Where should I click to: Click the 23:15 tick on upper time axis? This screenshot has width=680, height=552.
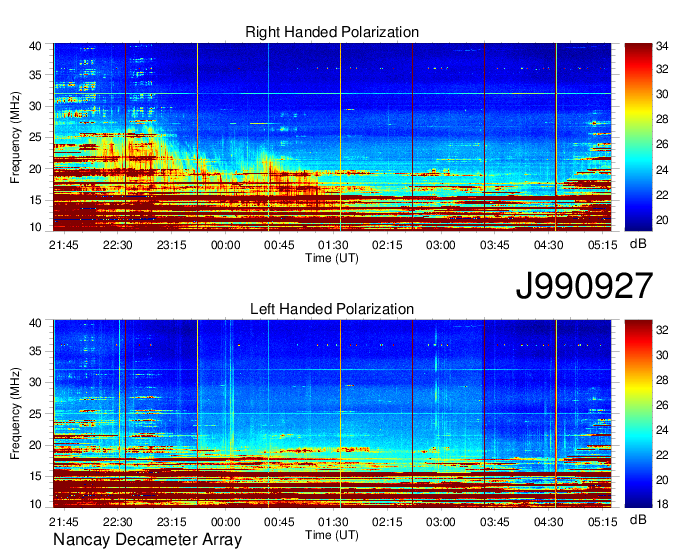click(171, 245)
